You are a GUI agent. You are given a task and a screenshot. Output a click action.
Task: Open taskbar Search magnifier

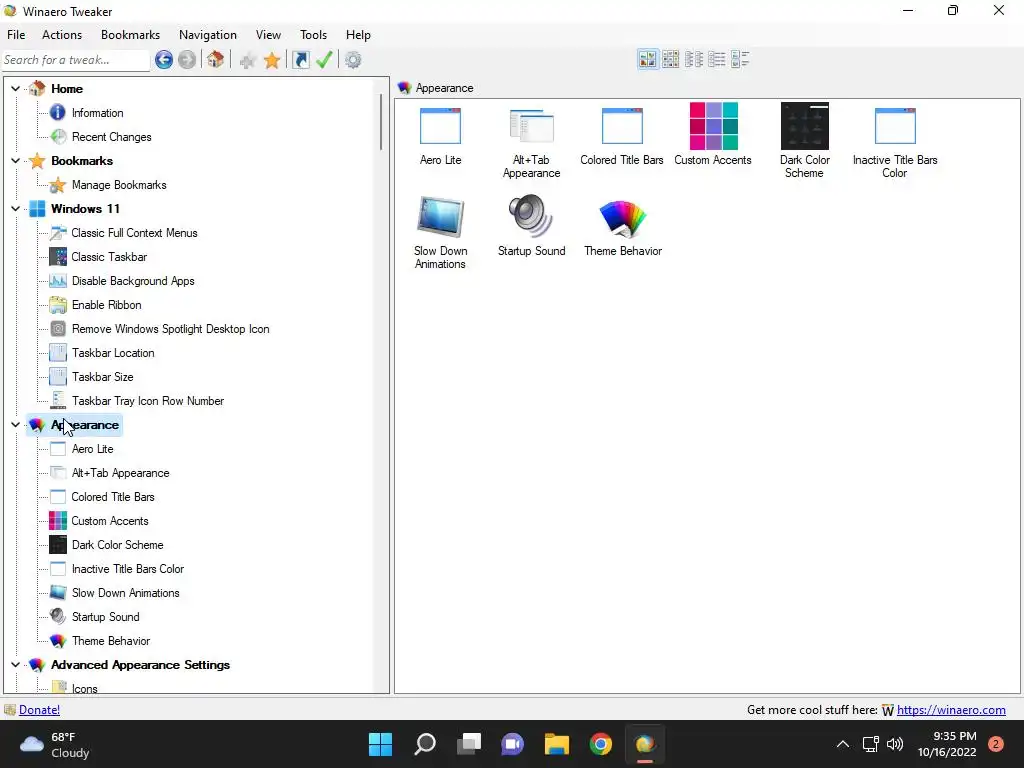424,744
